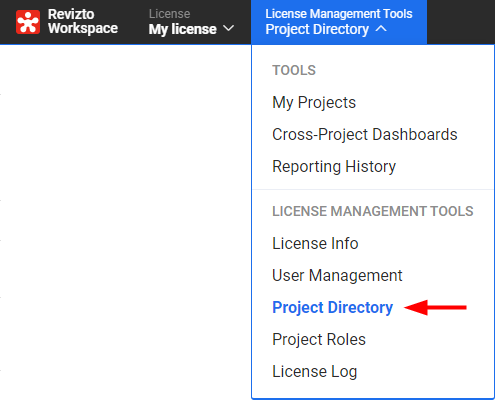Viewport: 495px width, 400px height.
Task: Click the Revizto Workspace title text
Action: tap(83, 21)
